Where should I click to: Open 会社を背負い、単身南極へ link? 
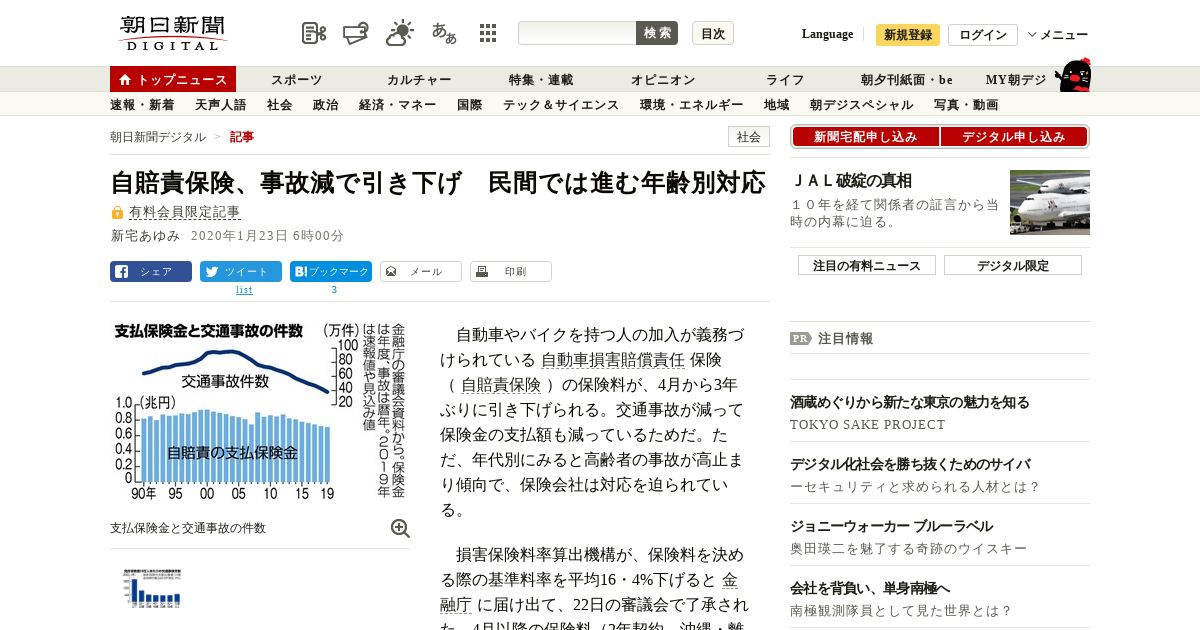870,588
